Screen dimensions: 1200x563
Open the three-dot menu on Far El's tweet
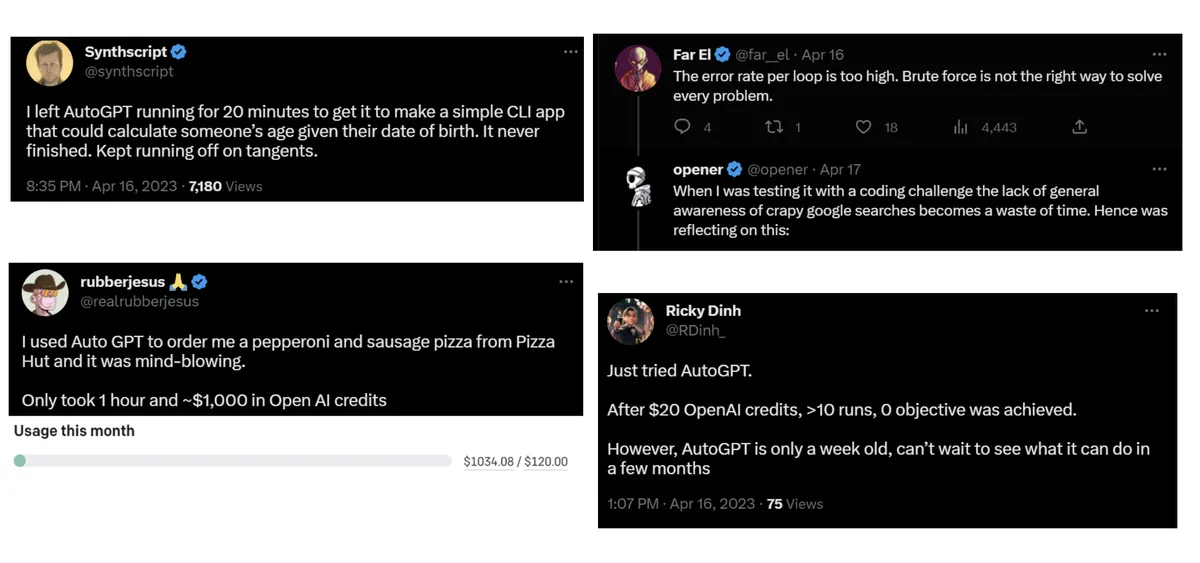1159,54
